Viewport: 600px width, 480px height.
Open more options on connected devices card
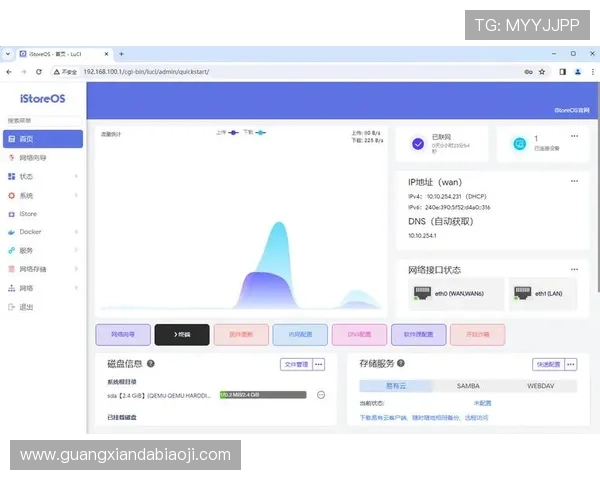pyautogui.click(x=574, y=136)
